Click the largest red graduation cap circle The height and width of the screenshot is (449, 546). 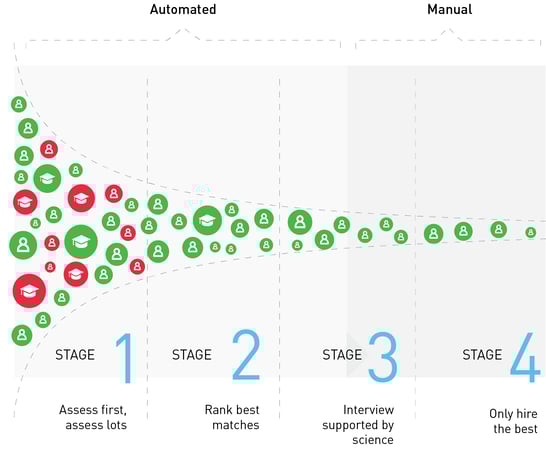(x=29, y=291)
